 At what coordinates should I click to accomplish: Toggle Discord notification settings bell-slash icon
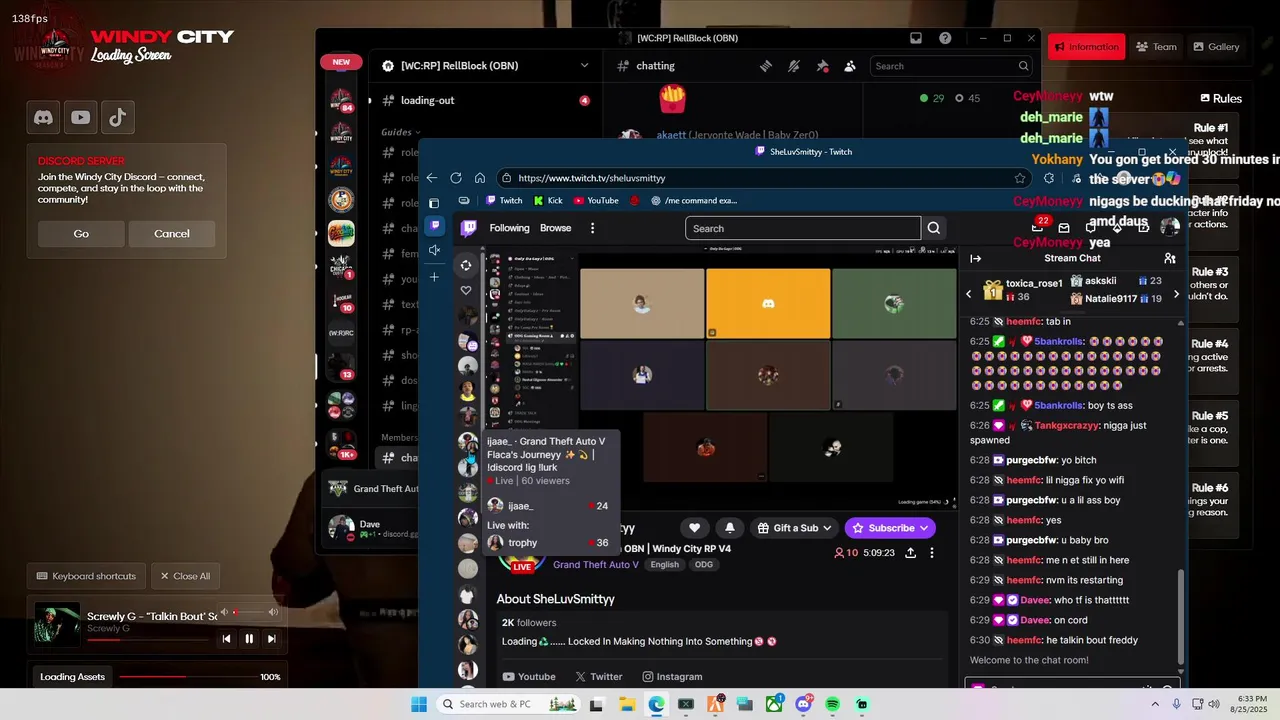tap(793, 66)
